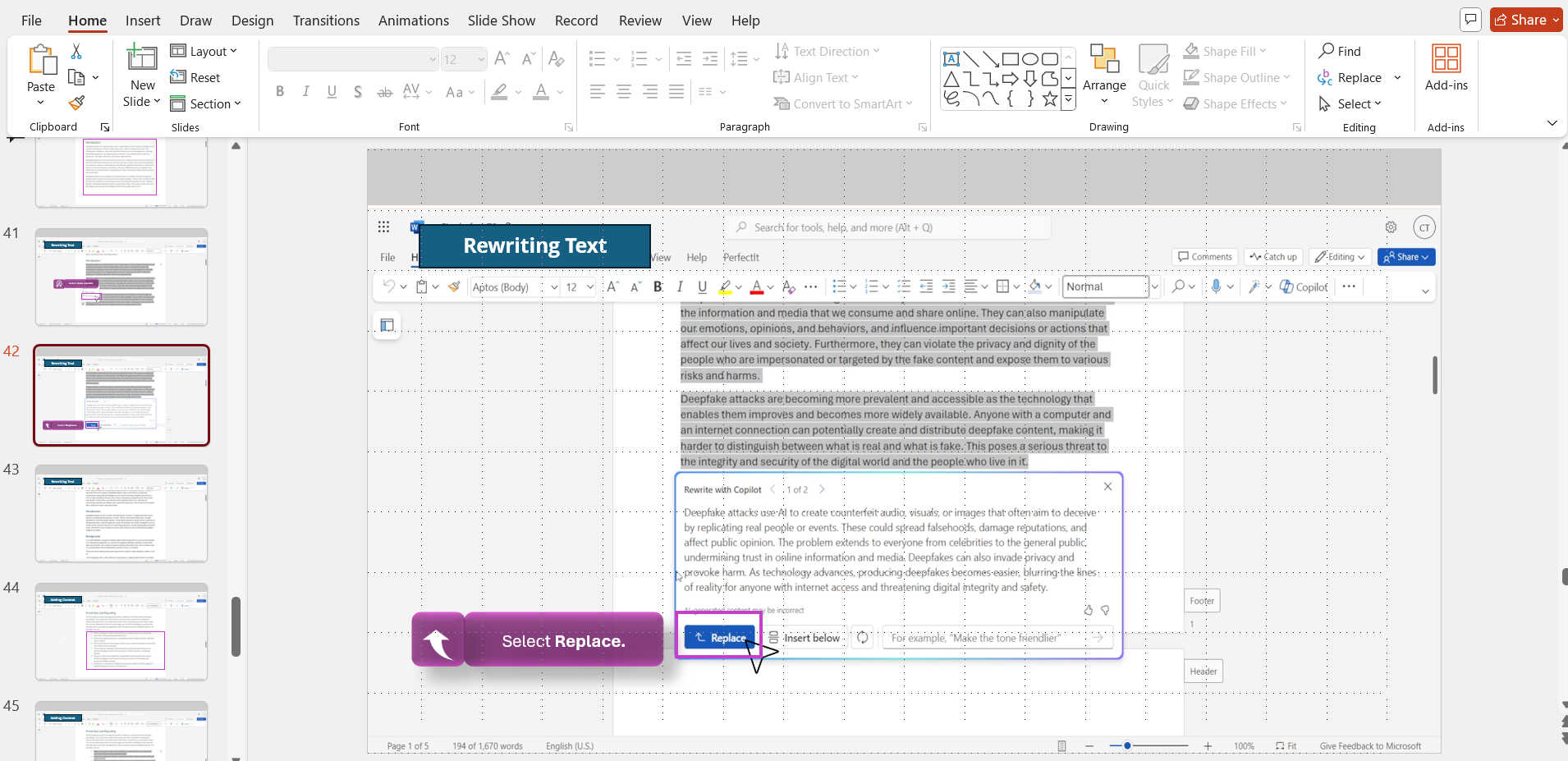The height and width of the screenshot is (761, 1568).
Task: Open Shape Effects dropdown
Action: 1235,103
